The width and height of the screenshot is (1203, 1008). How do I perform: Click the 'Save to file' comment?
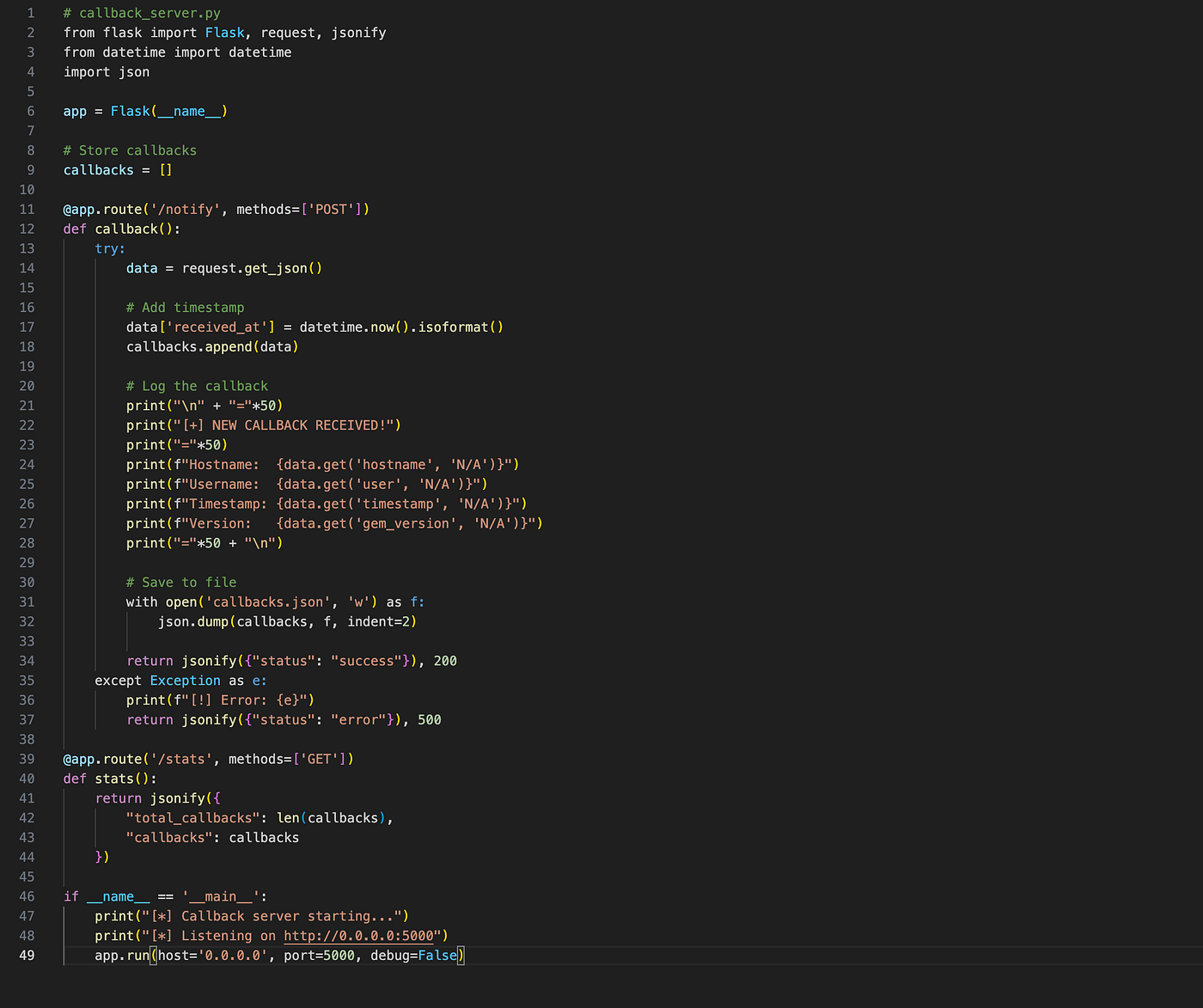[181, 583]
